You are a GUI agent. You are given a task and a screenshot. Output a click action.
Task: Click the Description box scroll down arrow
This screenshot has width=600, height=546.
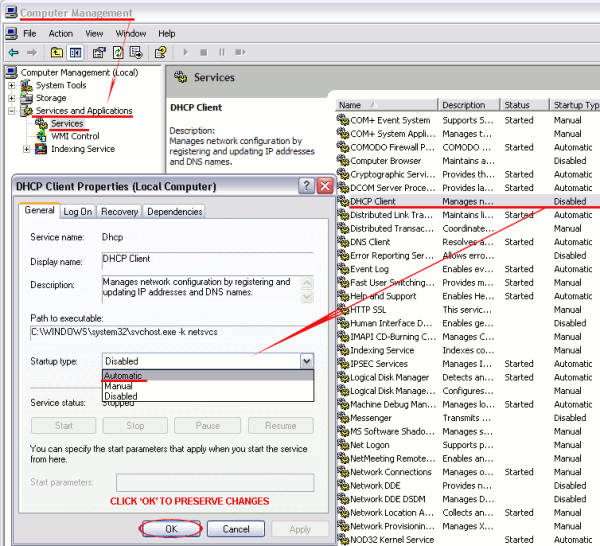[307, 296]
